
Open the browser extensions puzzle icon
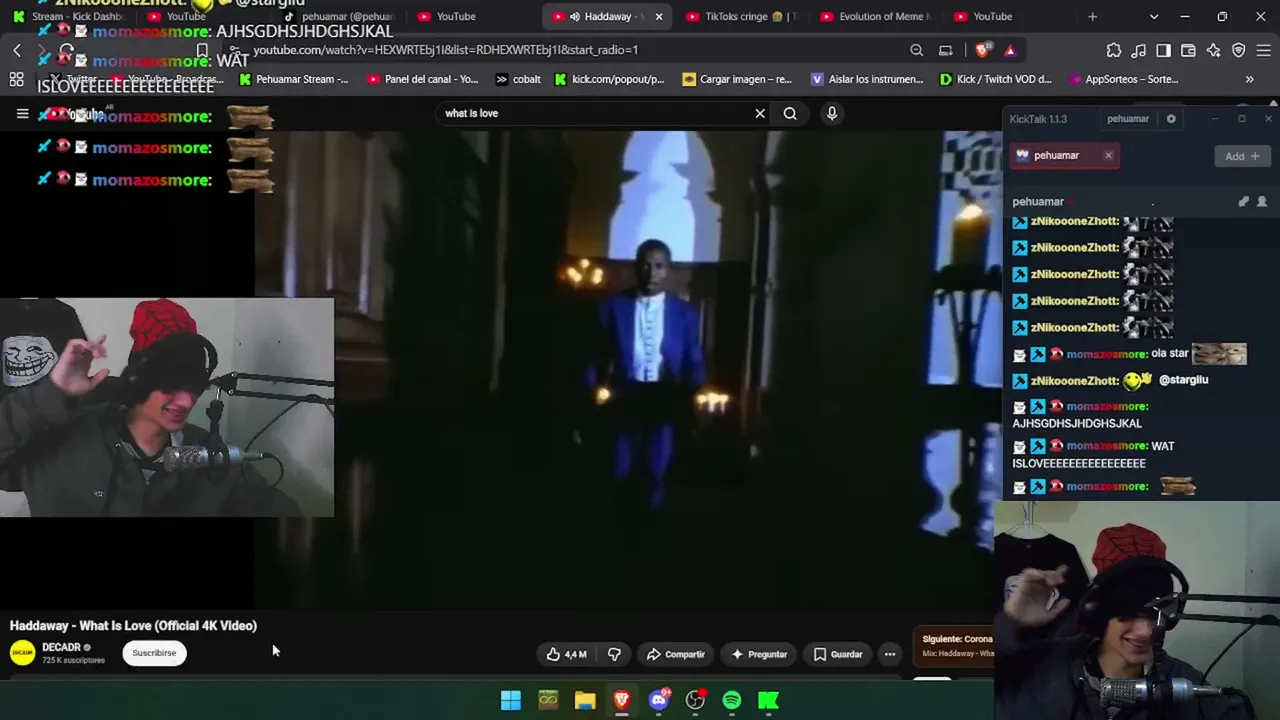[x=1114, y=50]
